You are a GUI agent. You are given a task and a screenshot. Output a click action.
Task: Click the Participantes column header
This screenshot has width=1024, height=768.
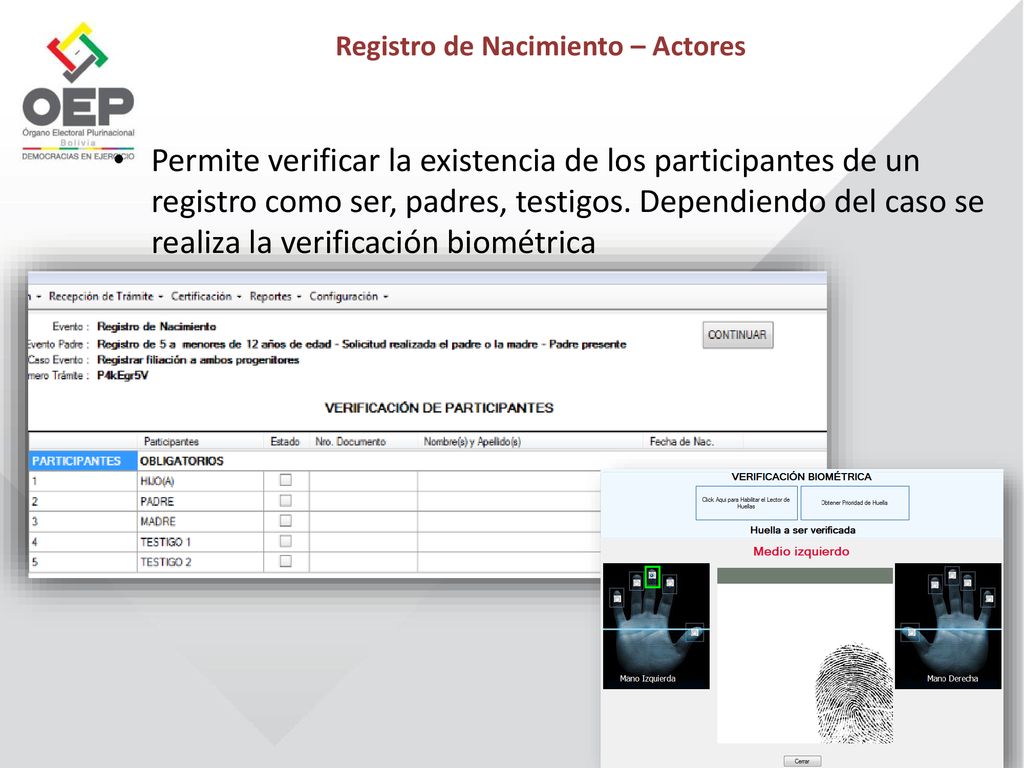pos(171,441)
